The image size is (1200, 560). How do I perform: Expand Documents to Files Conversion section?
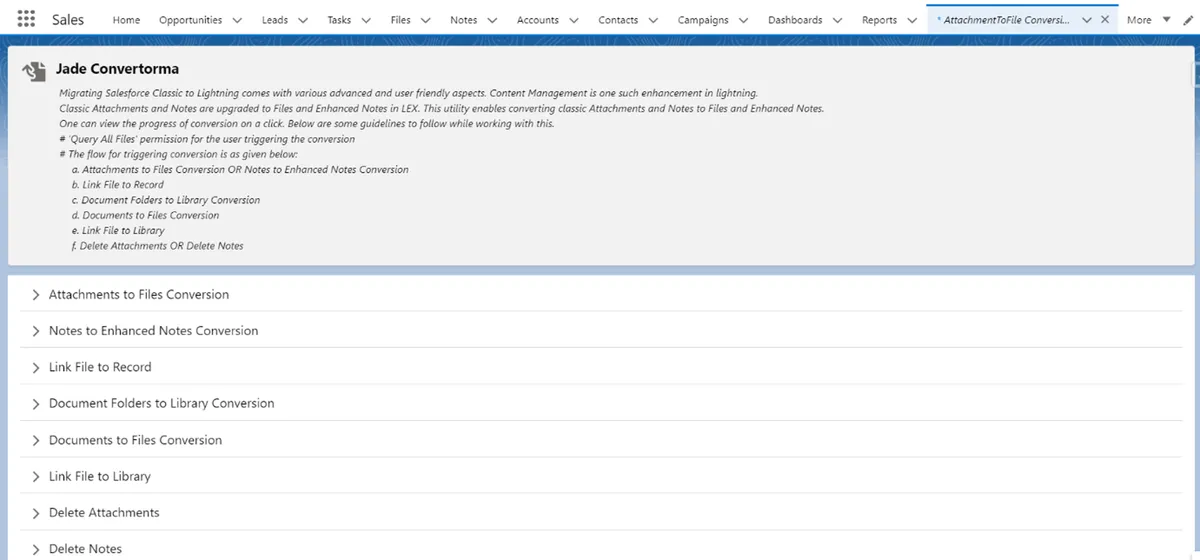coord(600,440)
